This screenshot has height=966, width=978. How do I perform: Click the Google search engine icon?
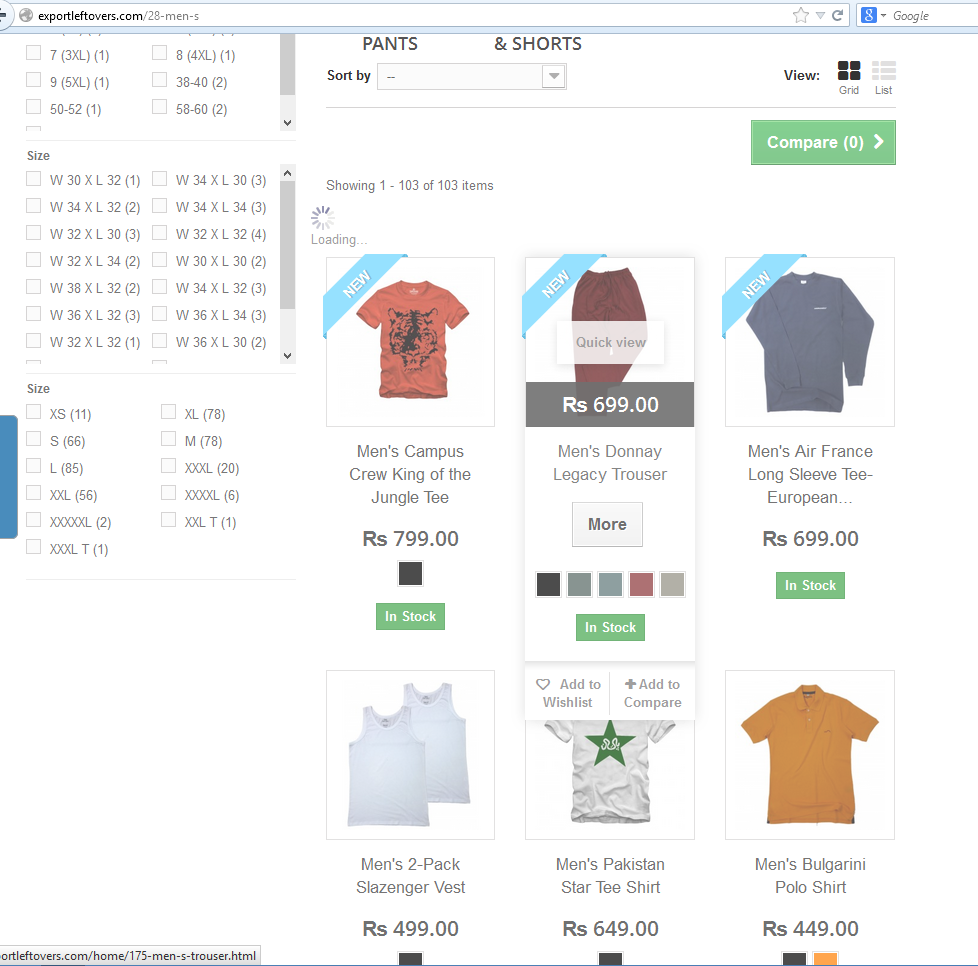(x=868, y=15)
